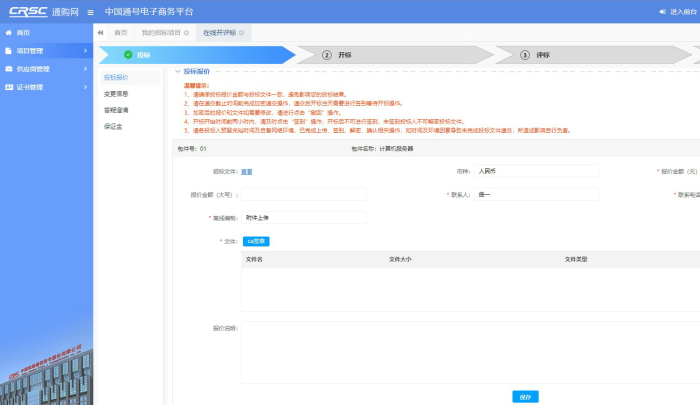
Task: Select 变更信息 in the left panel
Action: click(117, 94)
